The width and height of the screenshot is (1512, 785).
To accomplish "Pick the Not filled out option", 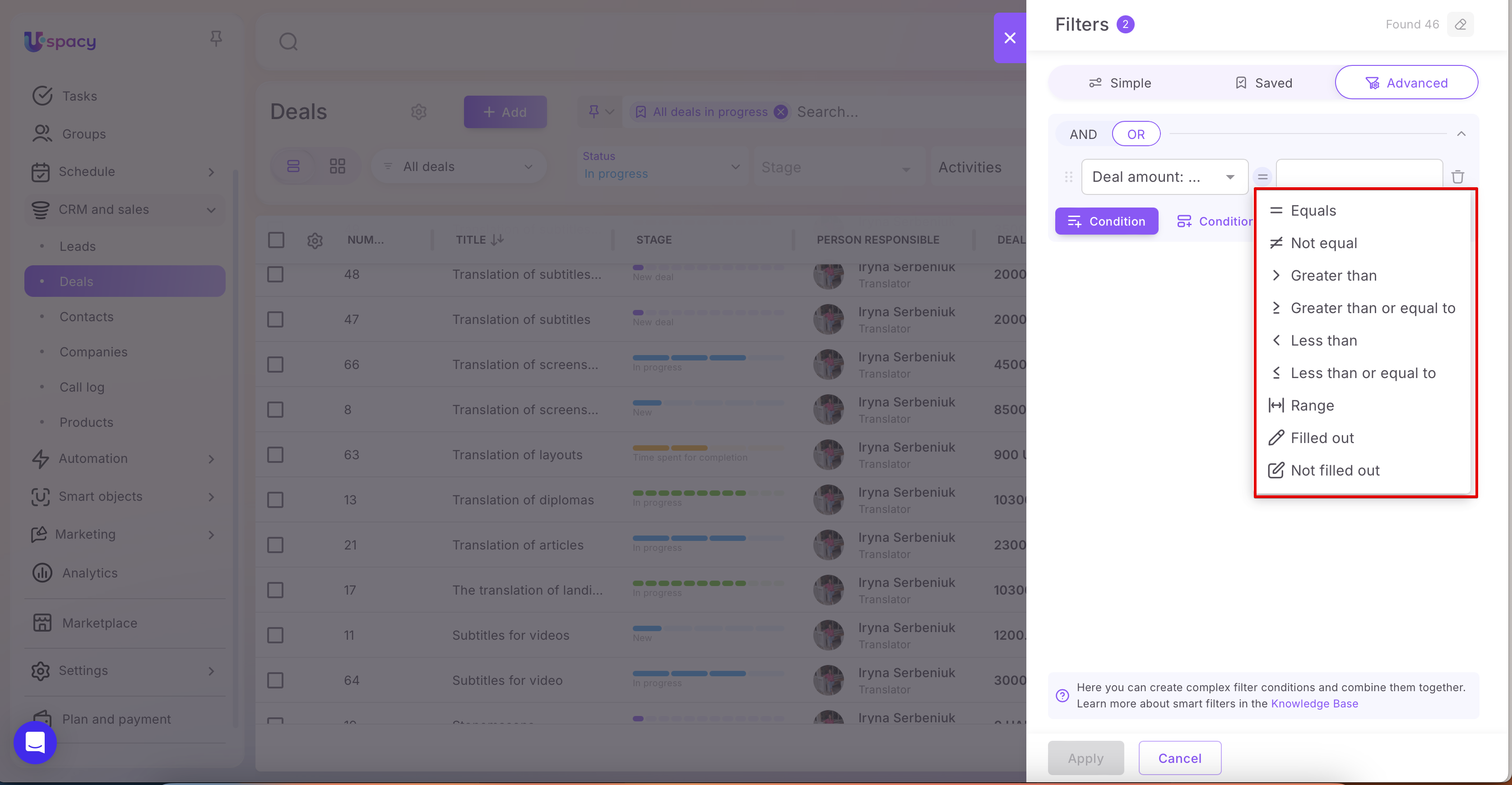I will pos(1335,471).
